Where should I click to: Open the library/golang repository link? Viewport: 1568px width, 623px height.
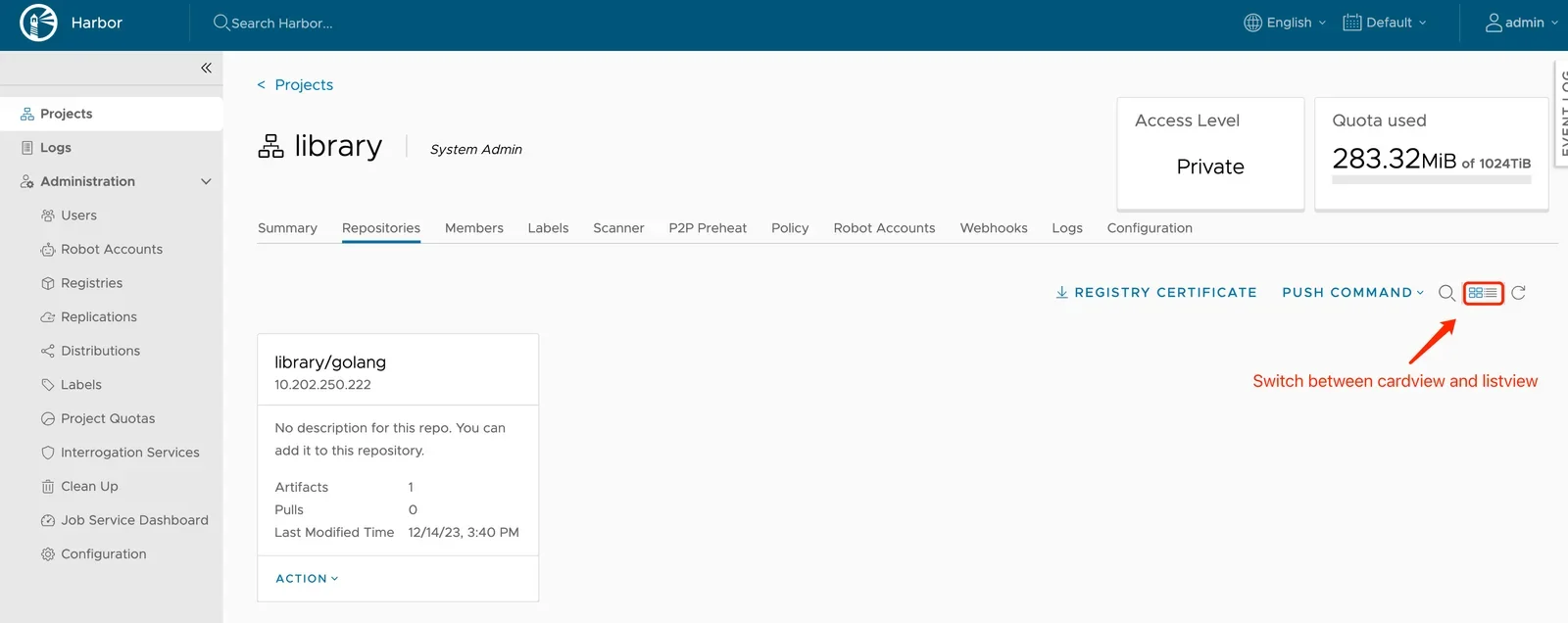click(x=330, y=362)
